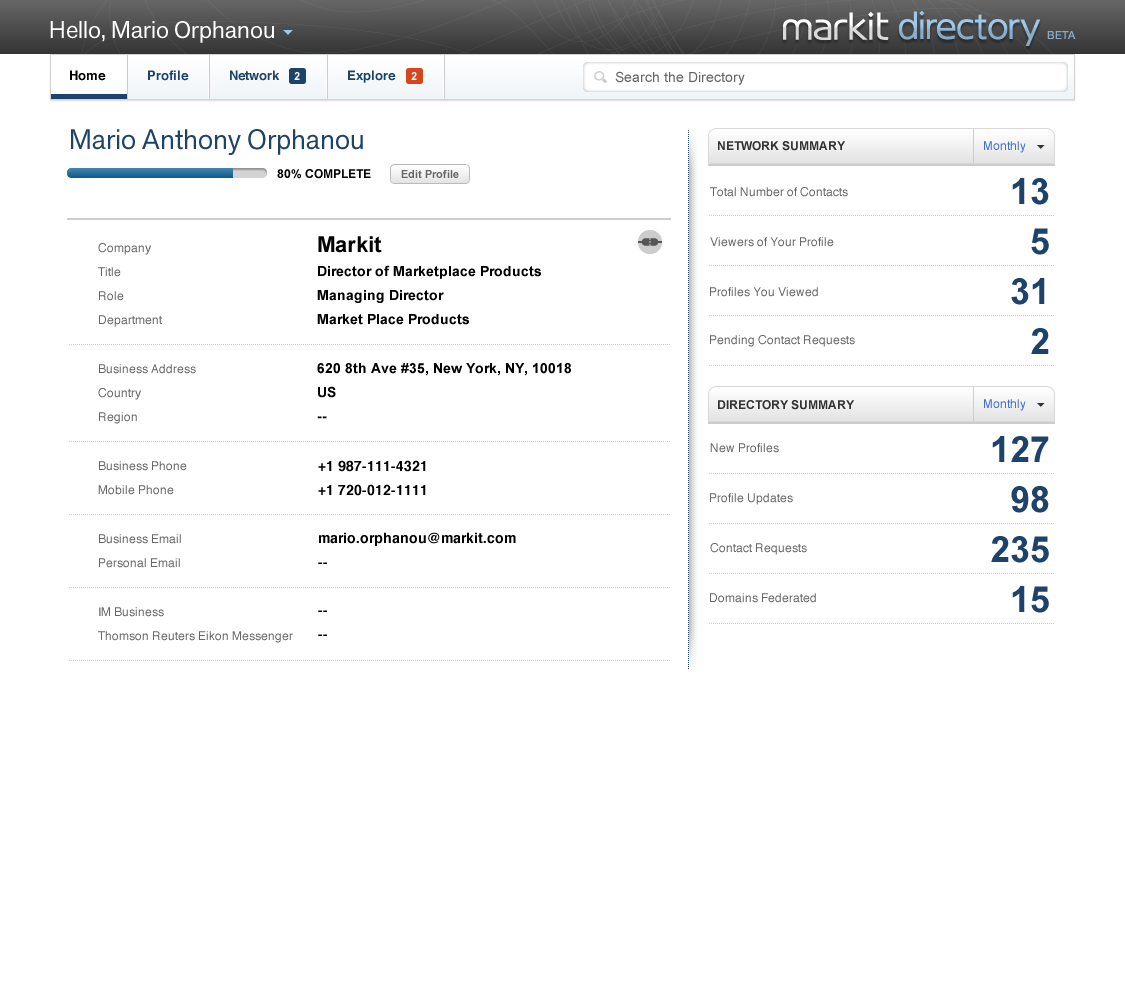
Task: Click the Thomson Reuters Eikon Messenger label
Action: [x=195, y=636]
